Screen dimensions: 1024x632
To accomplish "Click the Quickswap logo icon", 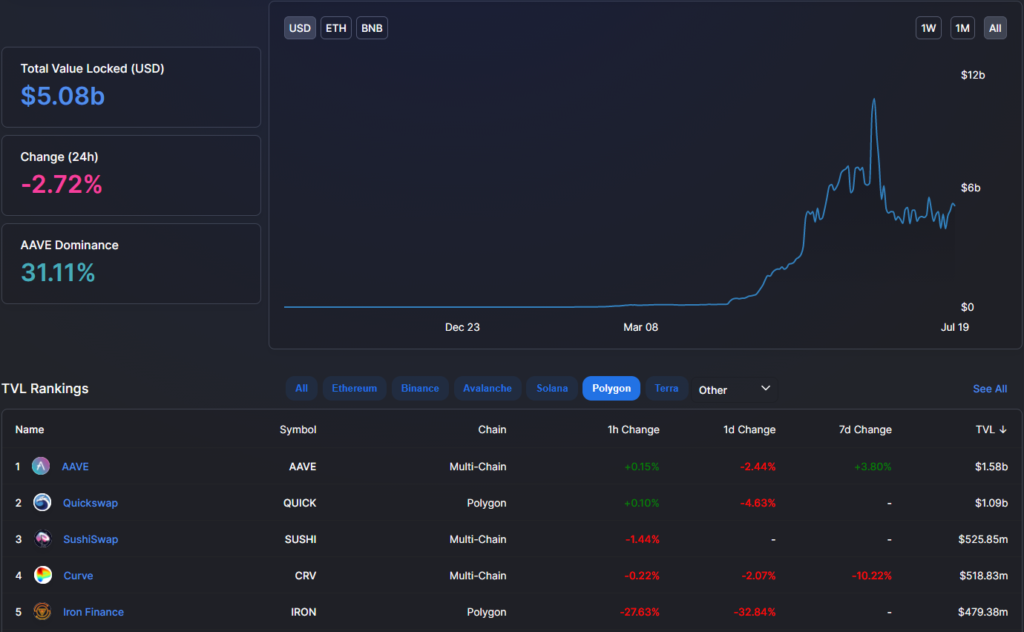I will 41,502.
